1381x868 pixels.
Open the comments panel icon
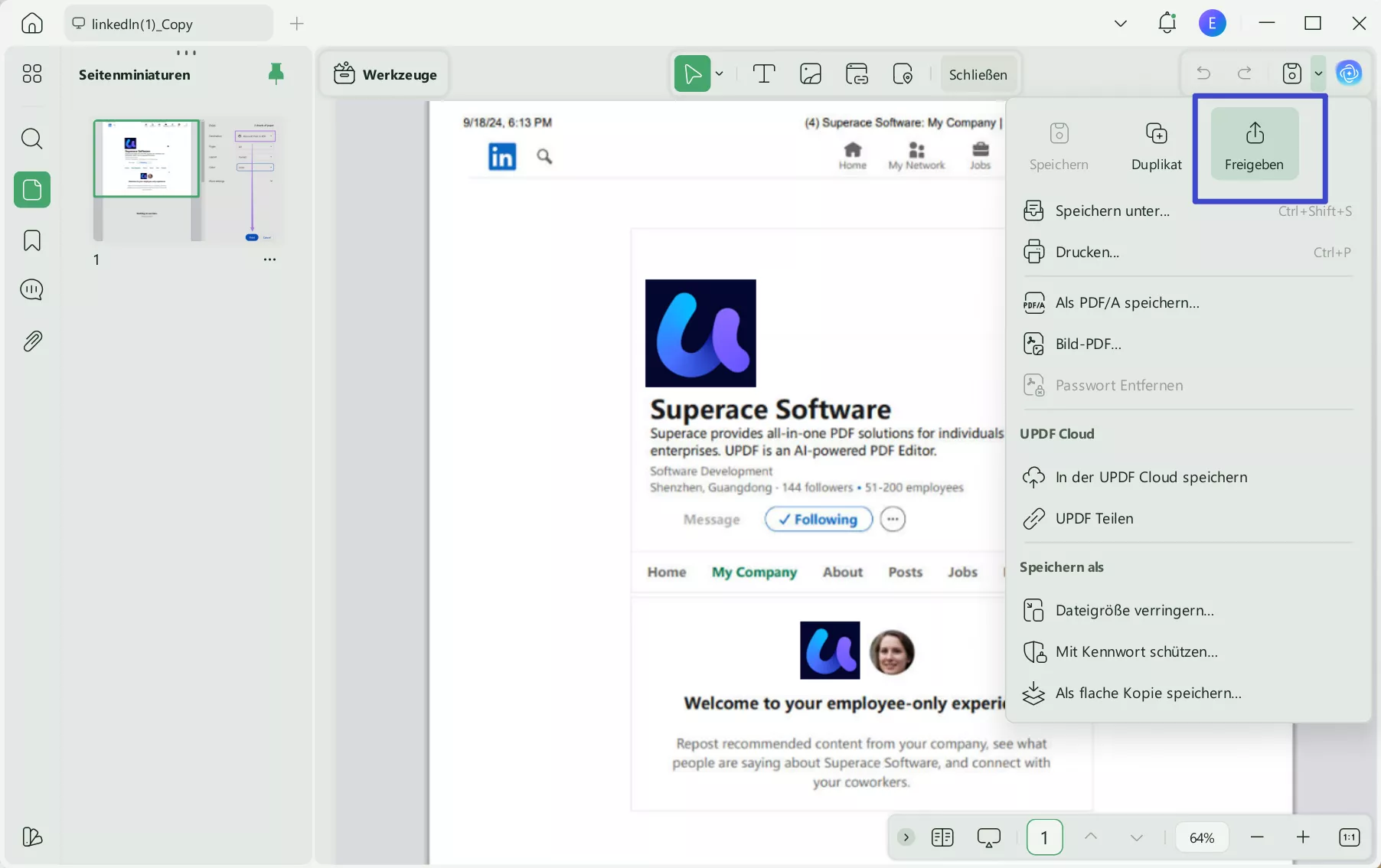point(32,290)
